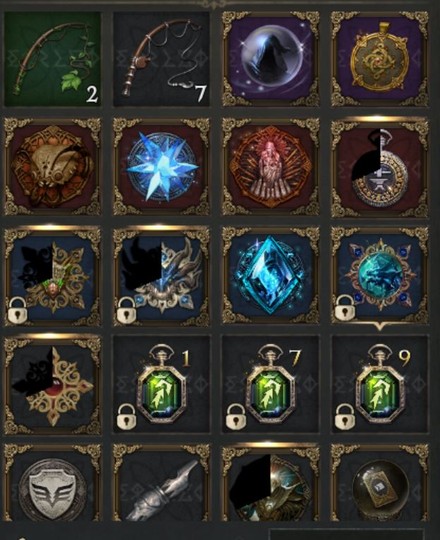The image size is (440, 540).
Task: Click the silver metal fragment item
Action: 161,483
